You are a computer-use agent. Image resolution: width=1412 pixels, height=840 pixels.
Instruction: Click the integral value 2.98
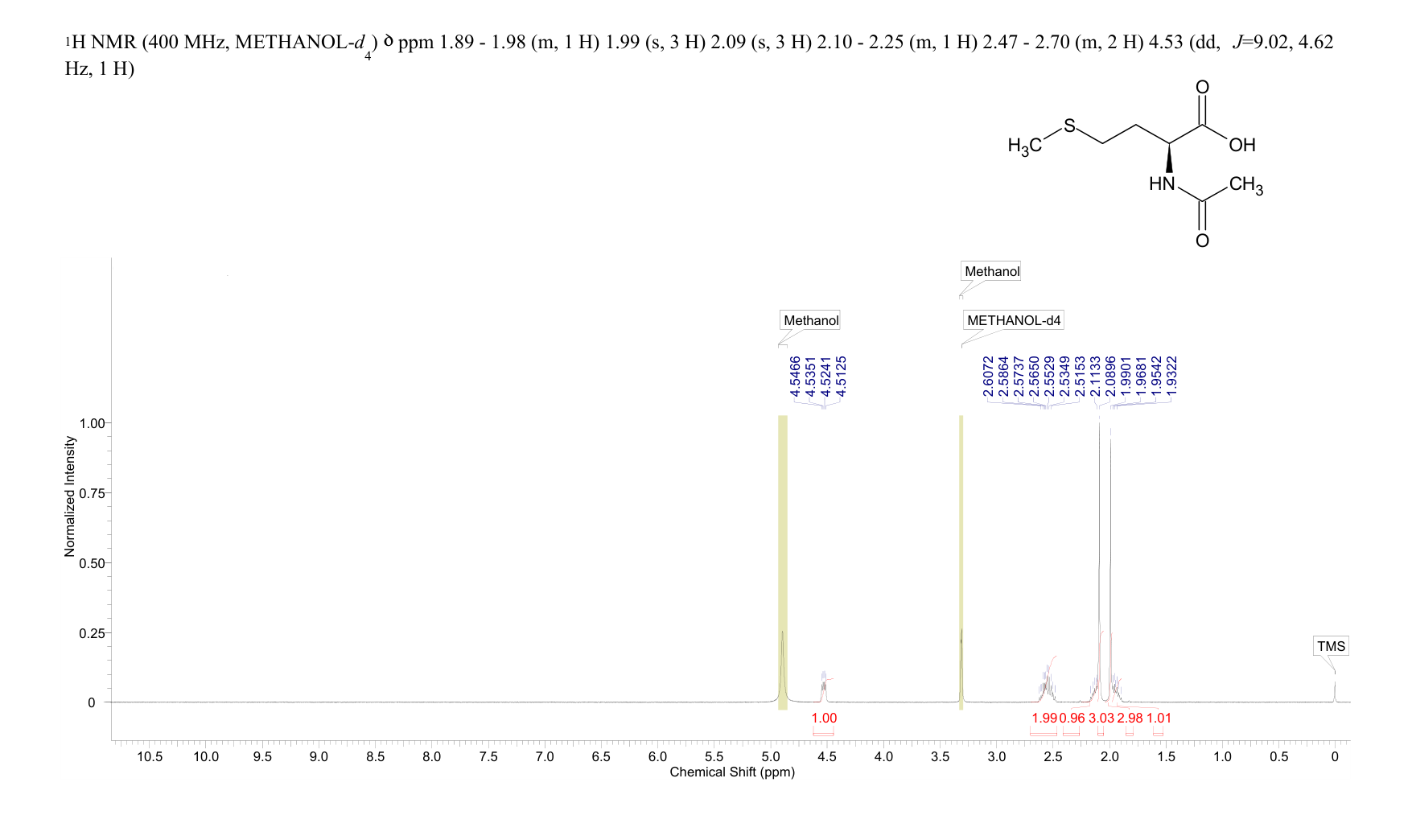tap(1130, 718)
